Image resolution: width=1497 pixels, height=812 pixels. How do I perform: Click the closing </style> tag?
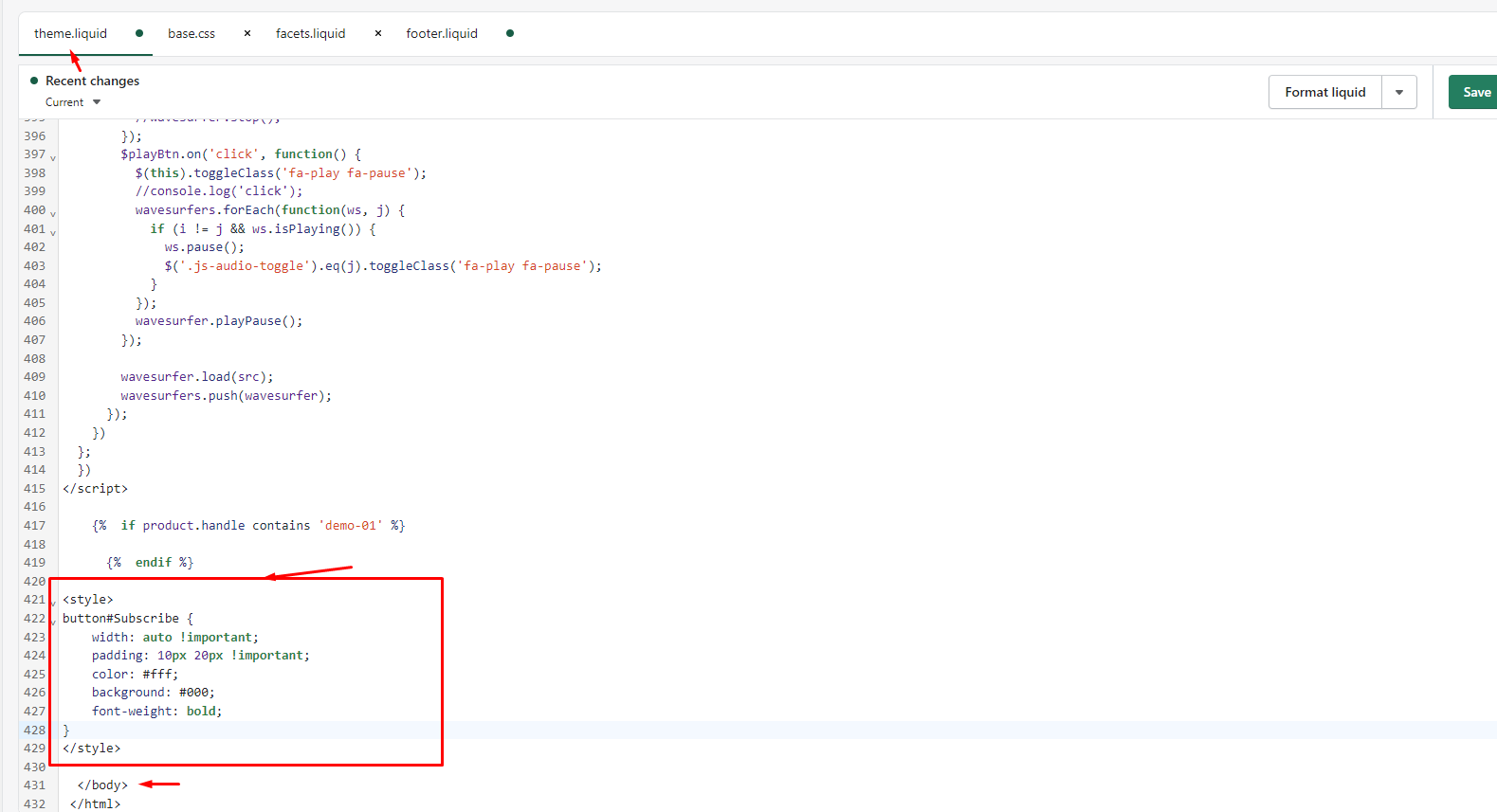pos(92,749)
